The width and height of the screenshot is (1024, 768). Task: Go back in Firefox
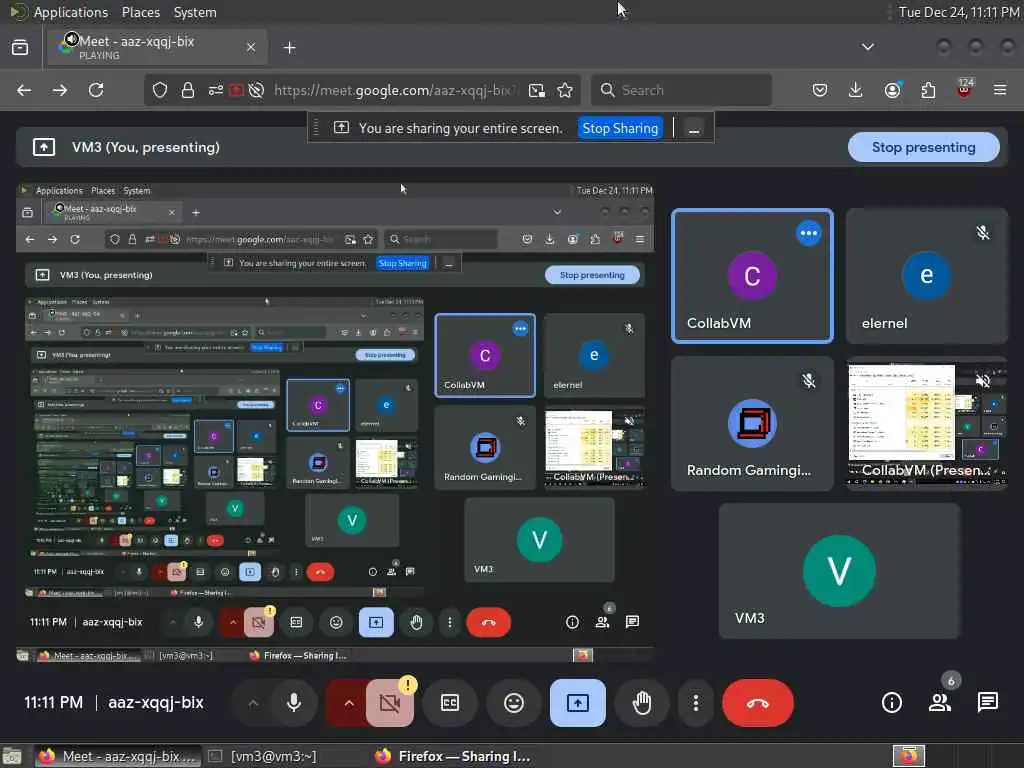(x=24, y=90)
